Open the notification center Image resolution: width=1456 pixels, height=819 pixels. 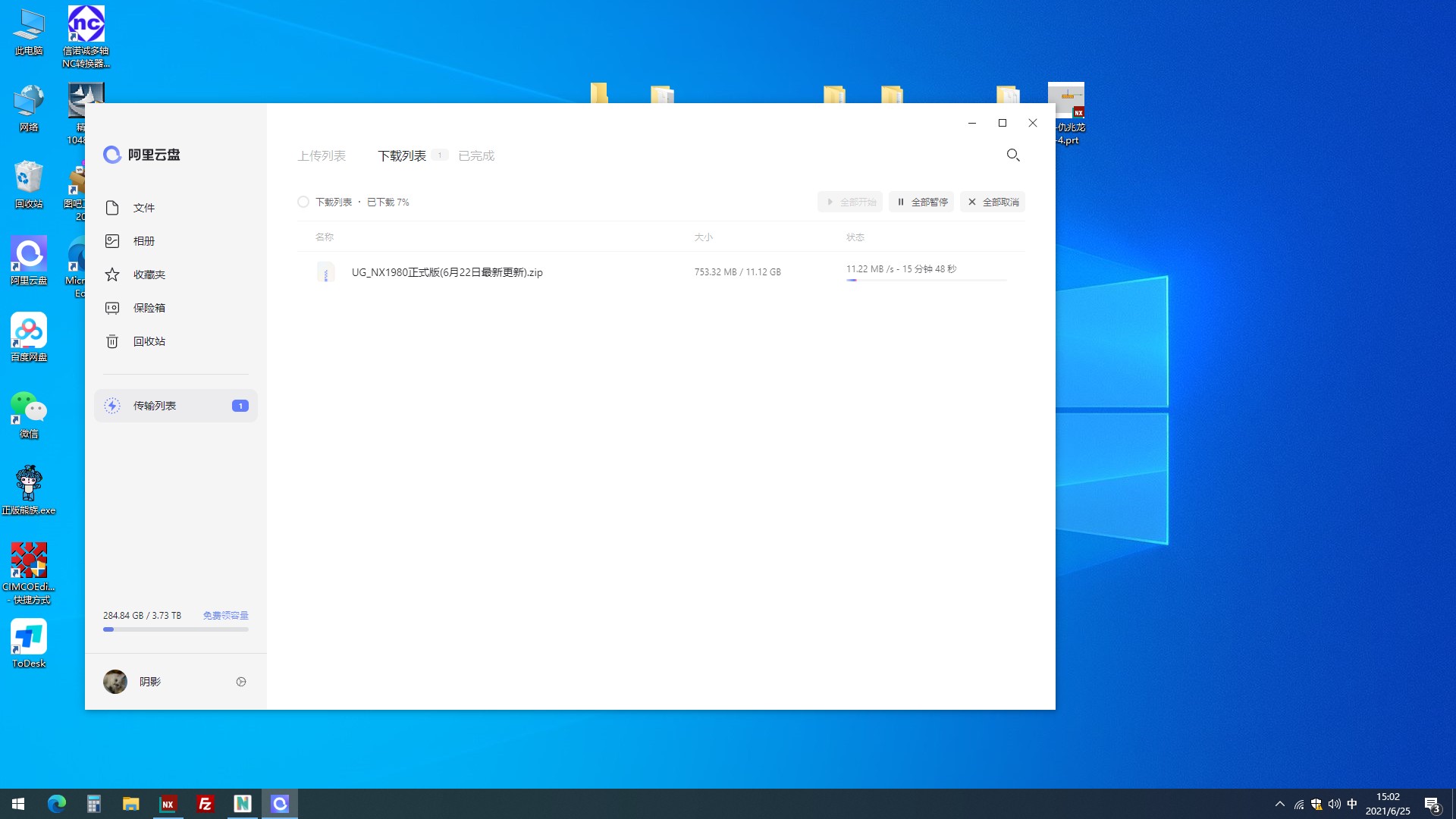(x=1432, y=804)
